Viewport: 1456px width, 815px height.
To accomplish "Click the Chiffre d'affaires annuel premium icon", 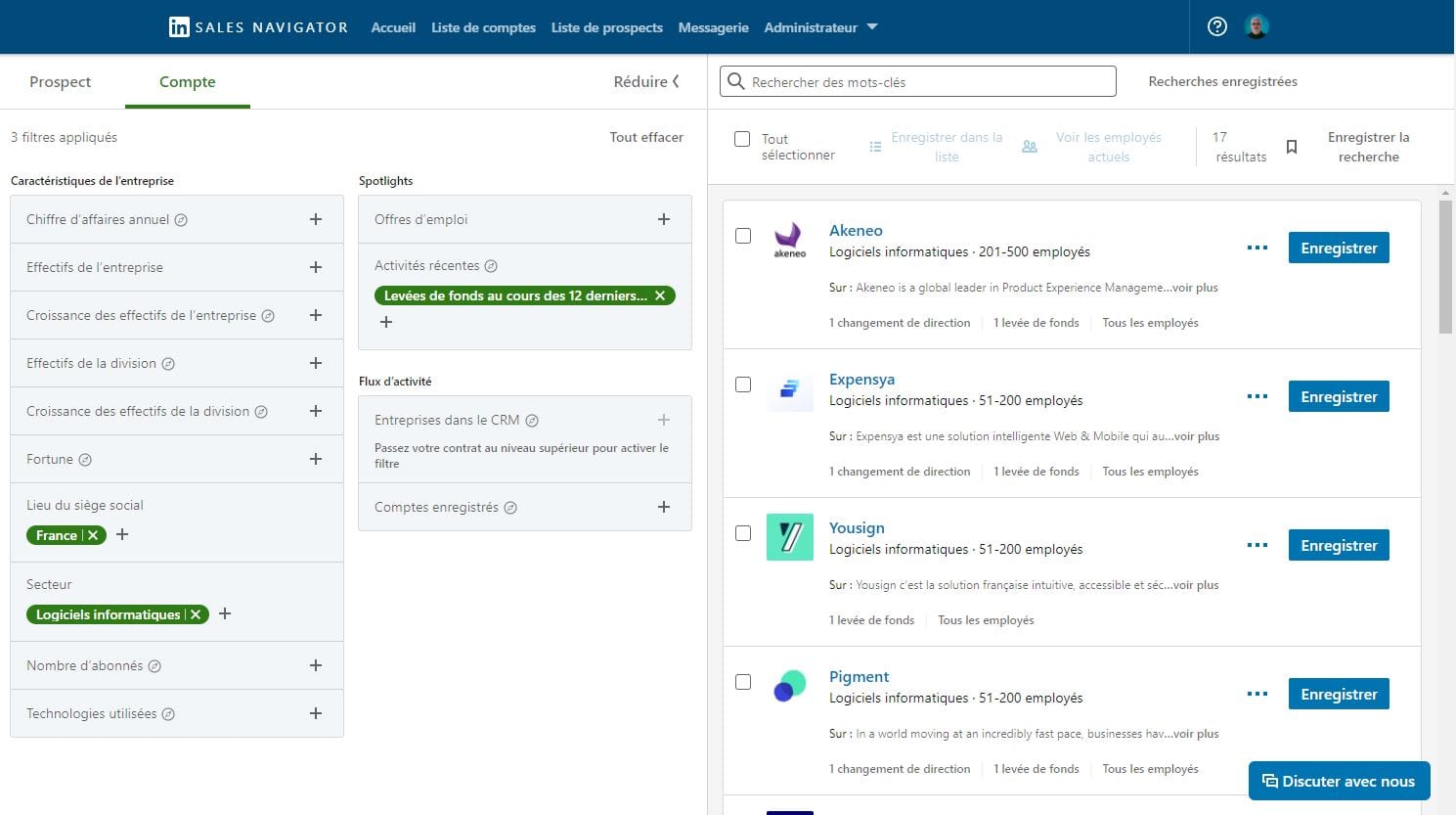I will click(x=181, y=220).
